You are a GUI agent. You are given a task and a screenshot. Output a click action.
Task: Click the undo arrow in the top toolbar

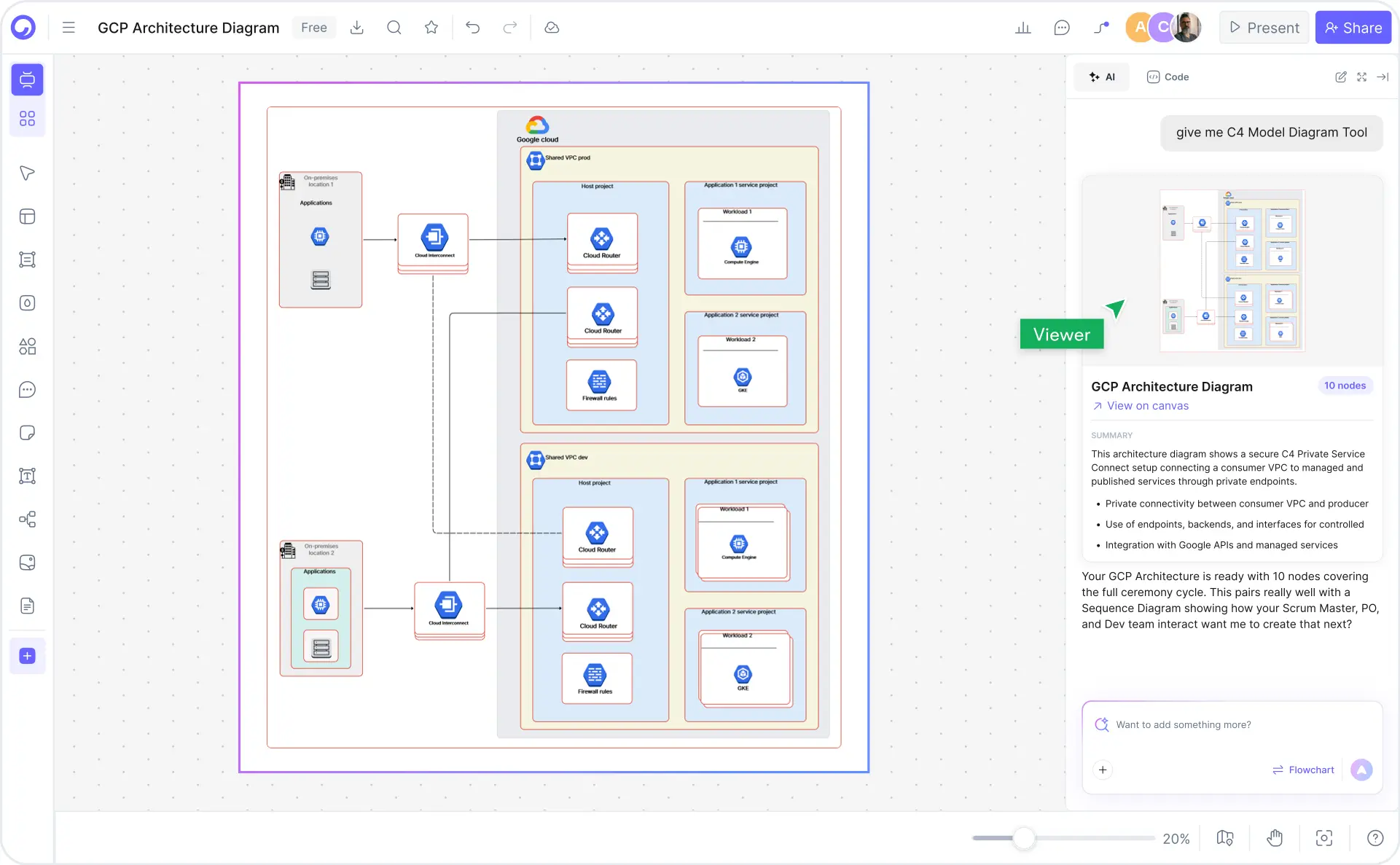coord(473,27)
